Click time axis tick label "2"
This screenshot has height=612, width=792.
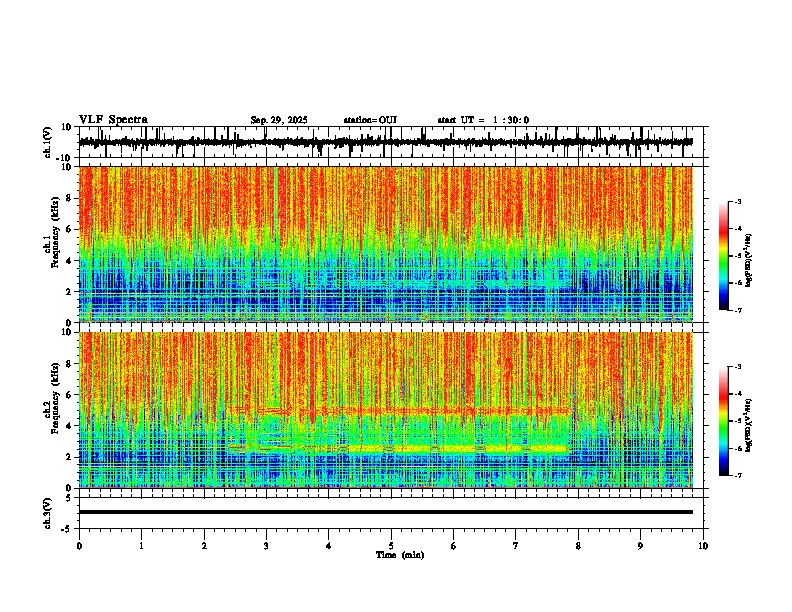(x=204, y=546)
